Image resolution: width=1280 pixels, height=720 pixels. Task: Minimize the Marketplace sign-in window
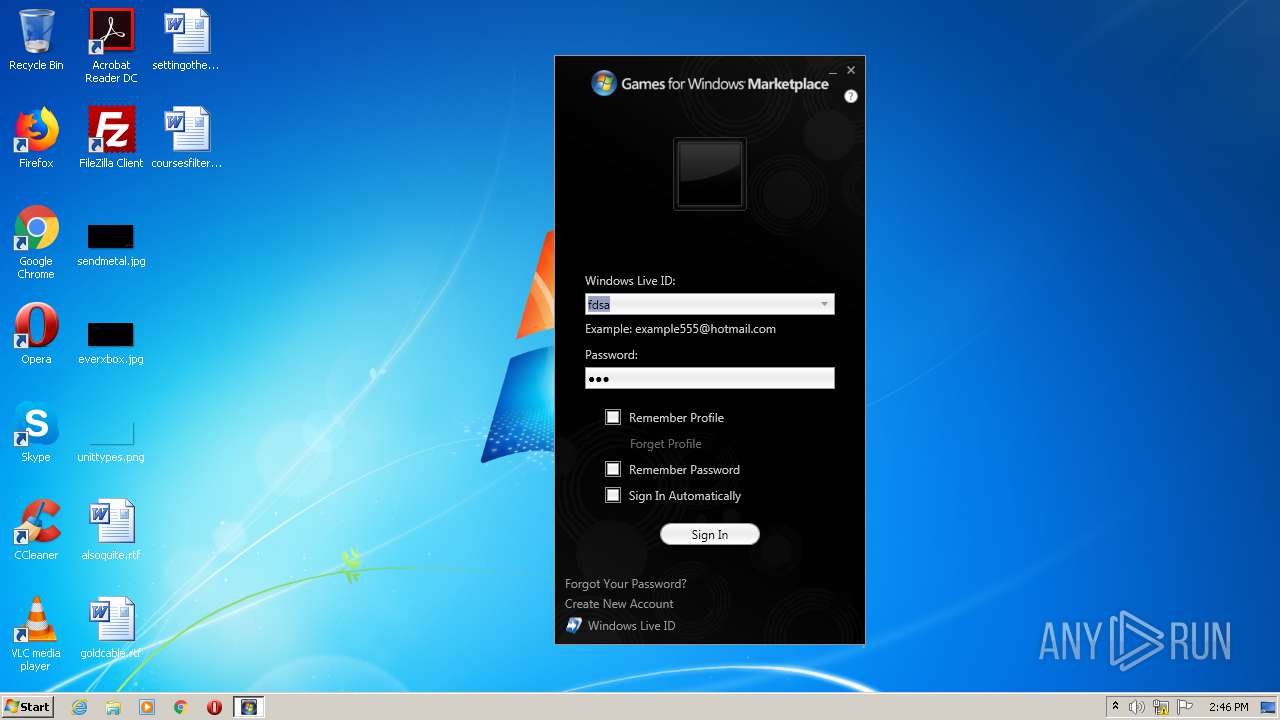tap(833, 71)
